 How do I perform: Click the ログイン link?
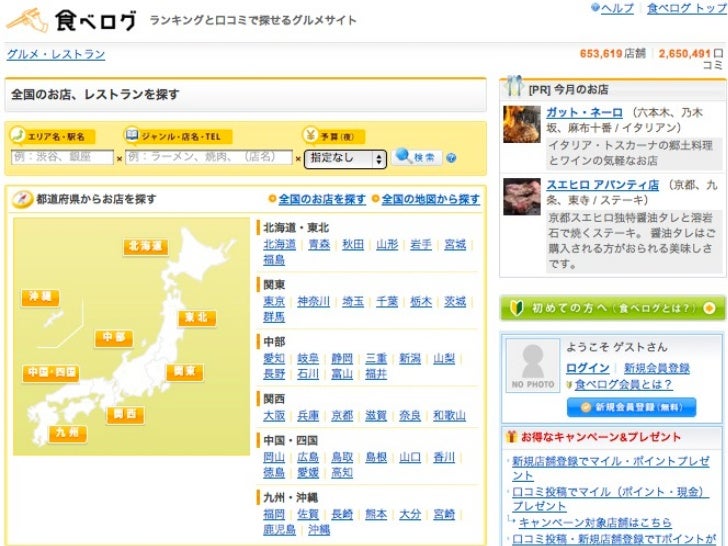coord(587,368)
